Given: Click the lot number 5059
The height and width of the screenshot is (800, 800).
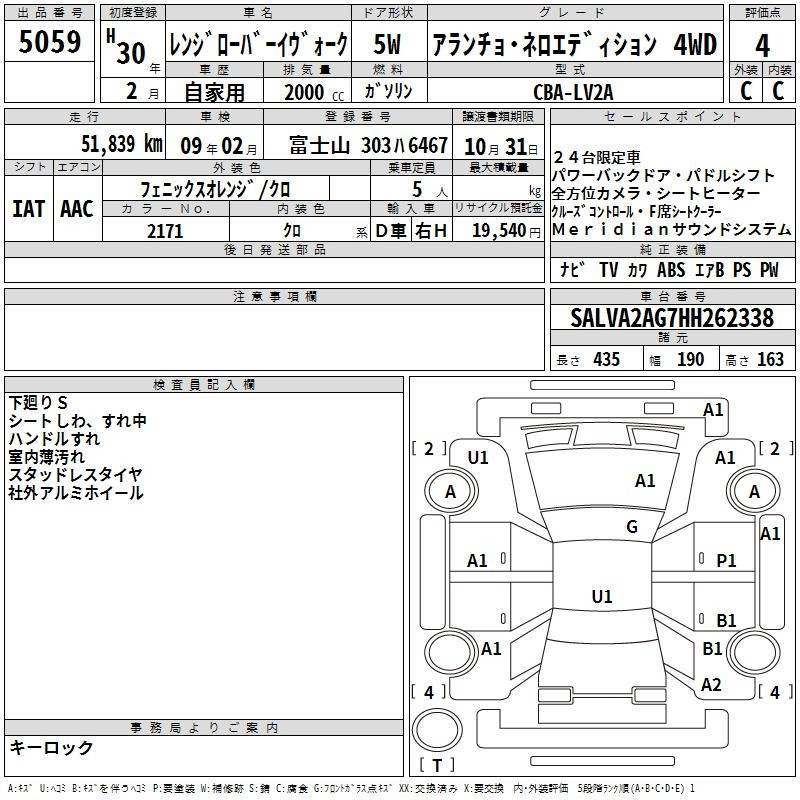Looking at the screenshot, I should 50,45.
